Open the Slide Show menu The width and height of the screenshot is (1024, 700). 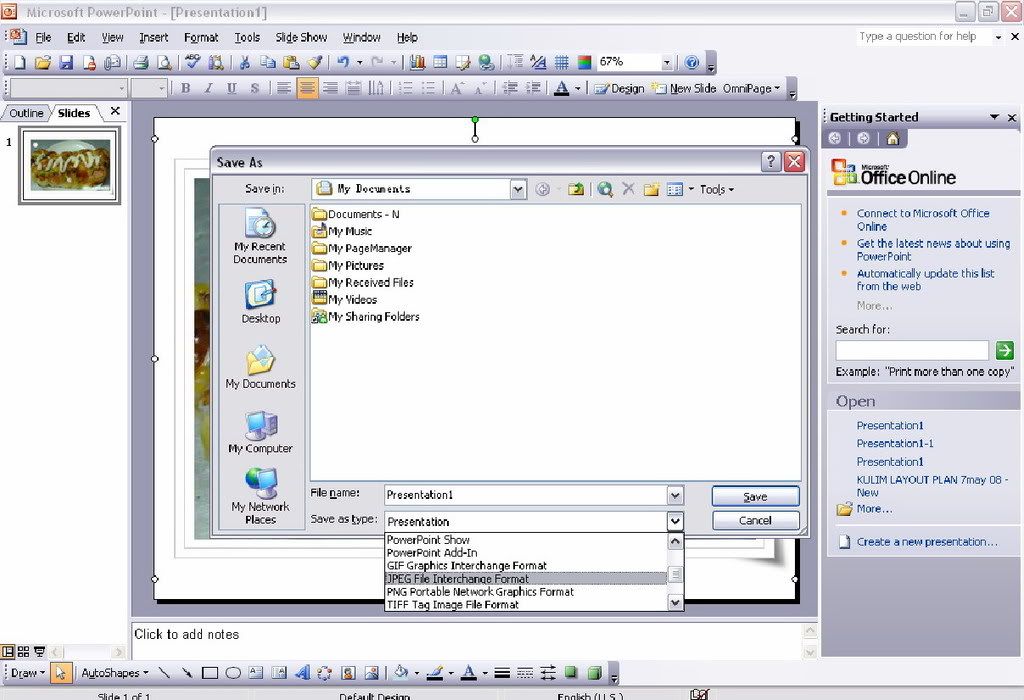(301, 37)
